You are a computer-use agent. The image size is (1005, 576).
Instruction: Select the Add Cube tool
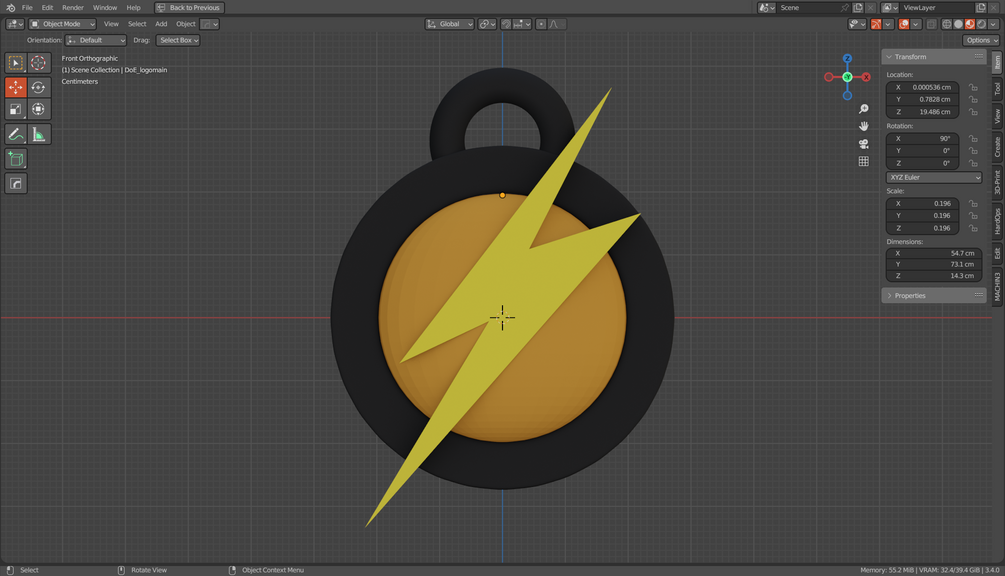16,159
